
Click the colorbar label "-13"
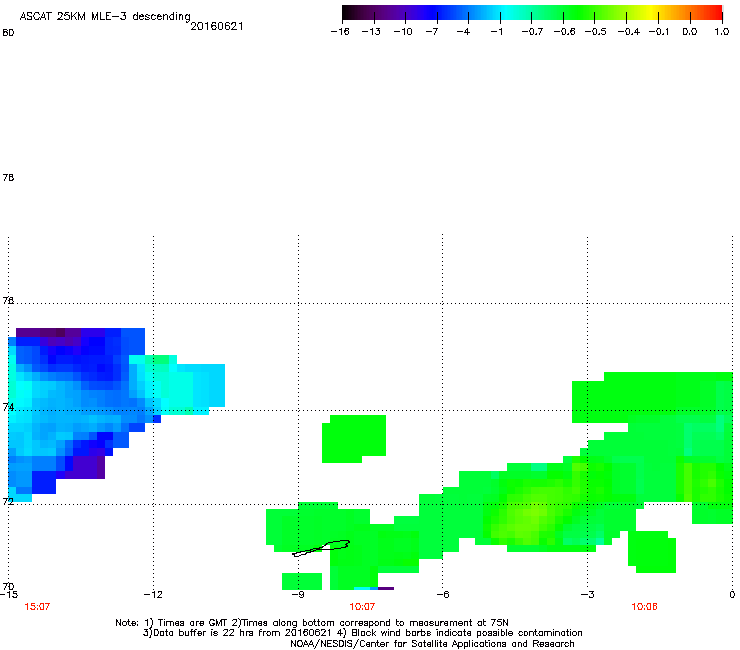coord(371,32)
